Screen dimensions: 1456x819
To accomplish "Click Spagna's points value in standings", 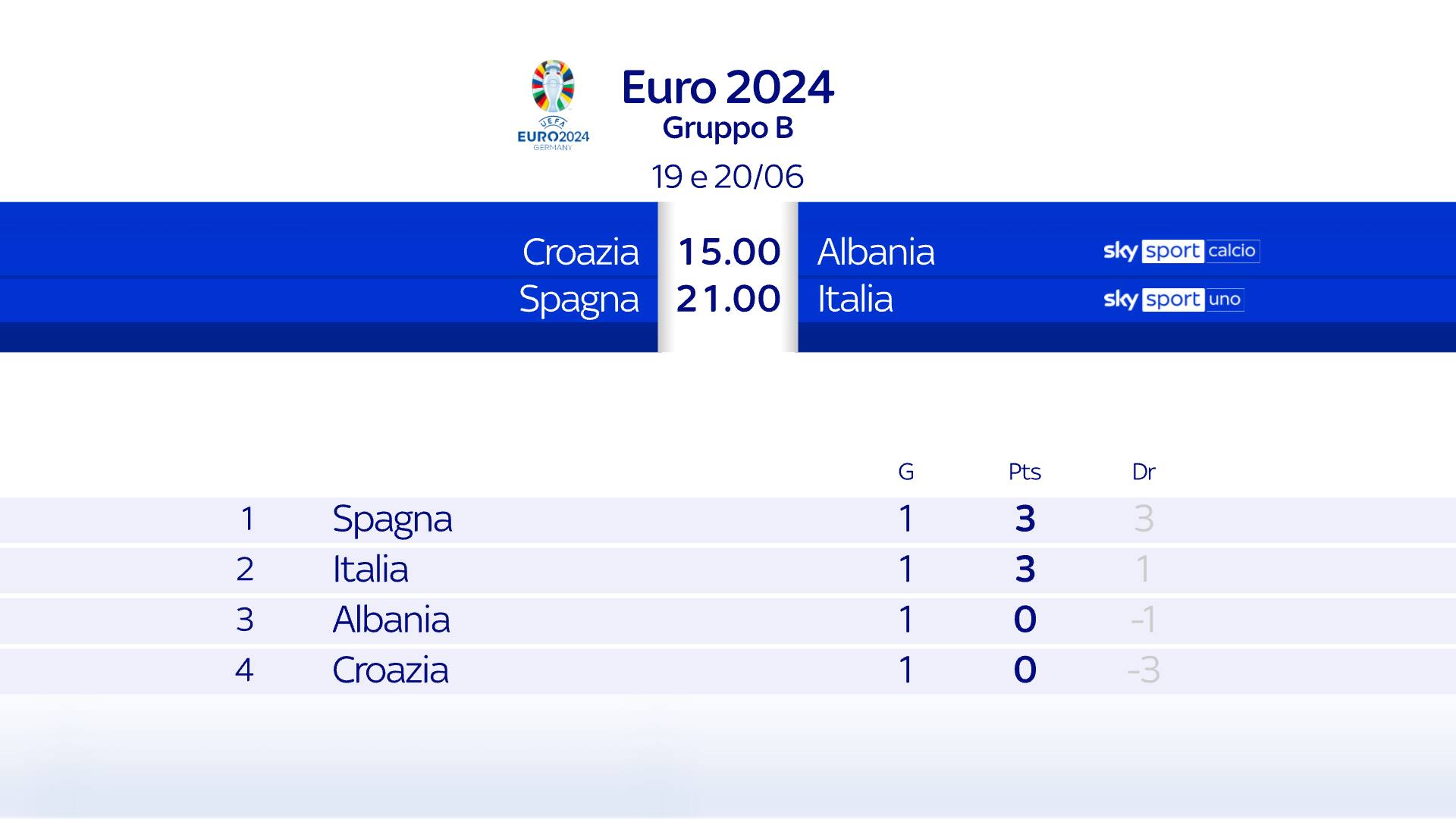I will click(x=1025, y=519).
